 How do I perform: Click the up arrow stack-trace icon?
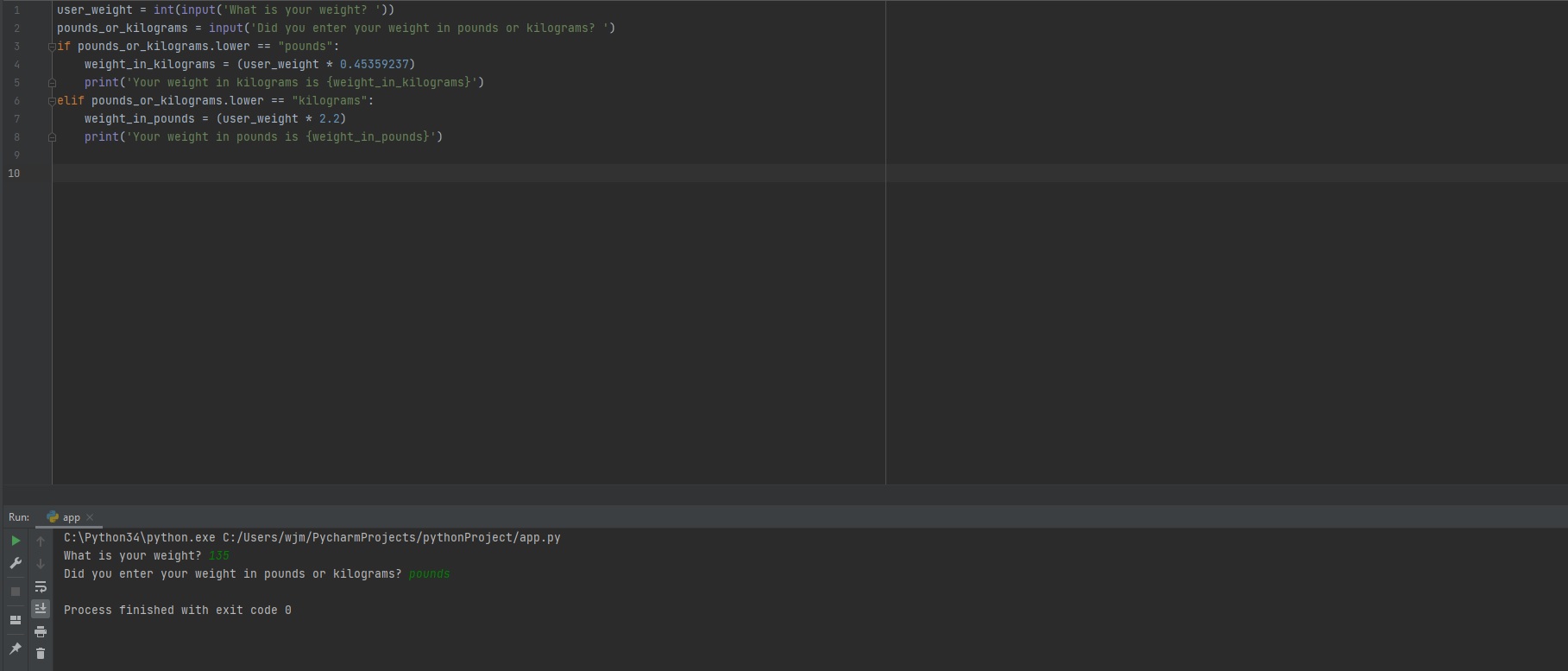(x=41, y=541)
